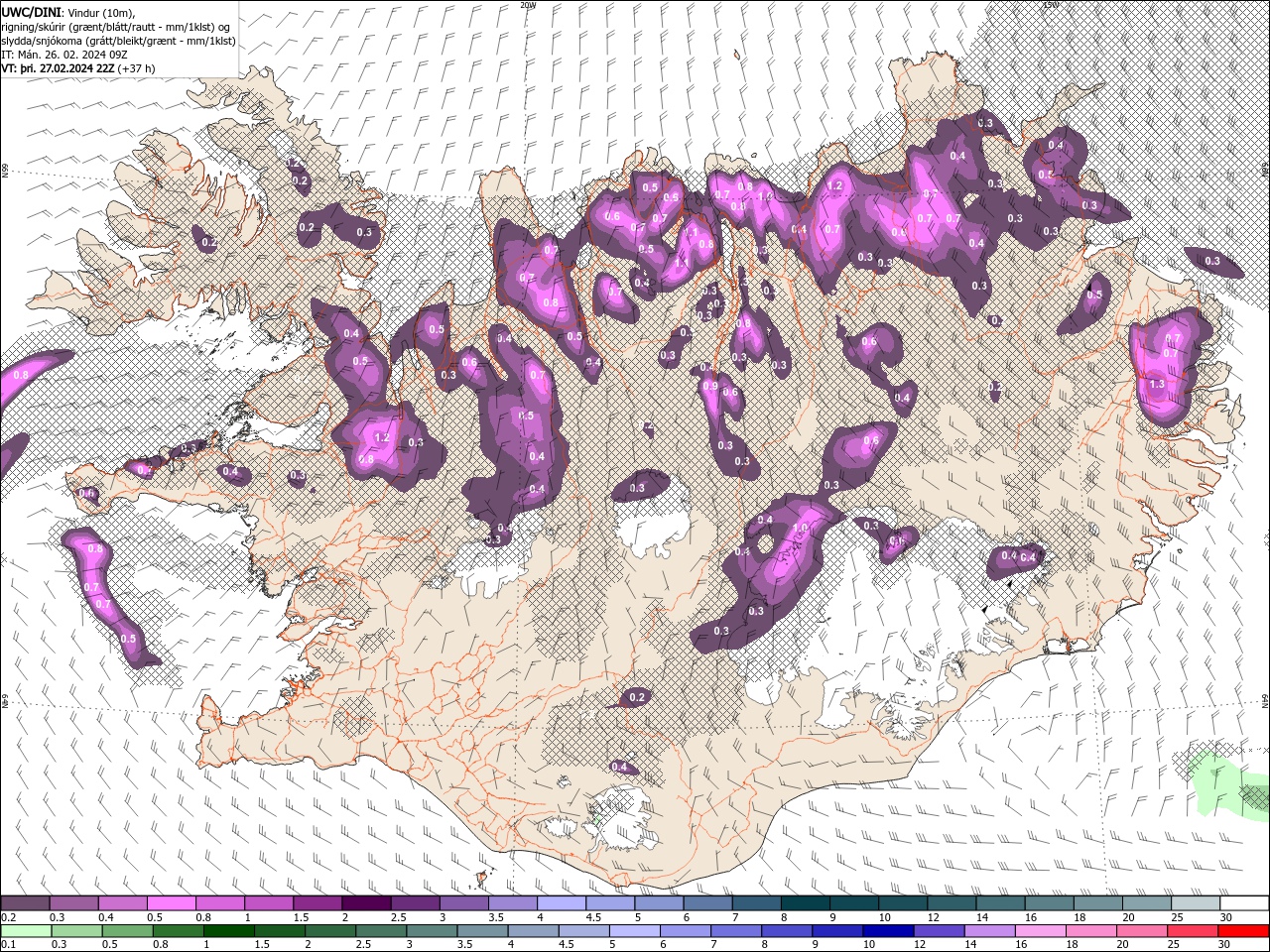Click the '(grátt/bleikt/grænt - mm/1klst)' text
The image size is (1270, 952).
click(159, 41)
